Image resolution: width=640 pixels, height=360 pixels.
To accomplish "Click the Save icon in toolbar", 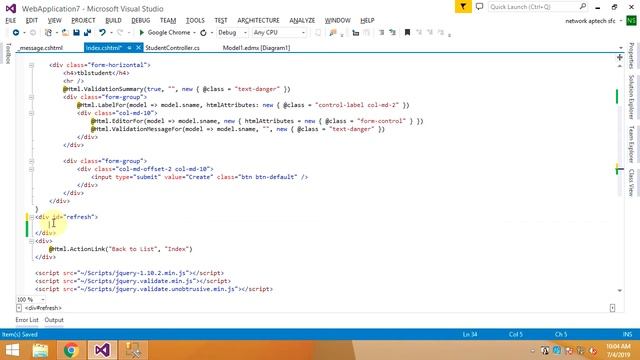I will [x=76, y=33].
